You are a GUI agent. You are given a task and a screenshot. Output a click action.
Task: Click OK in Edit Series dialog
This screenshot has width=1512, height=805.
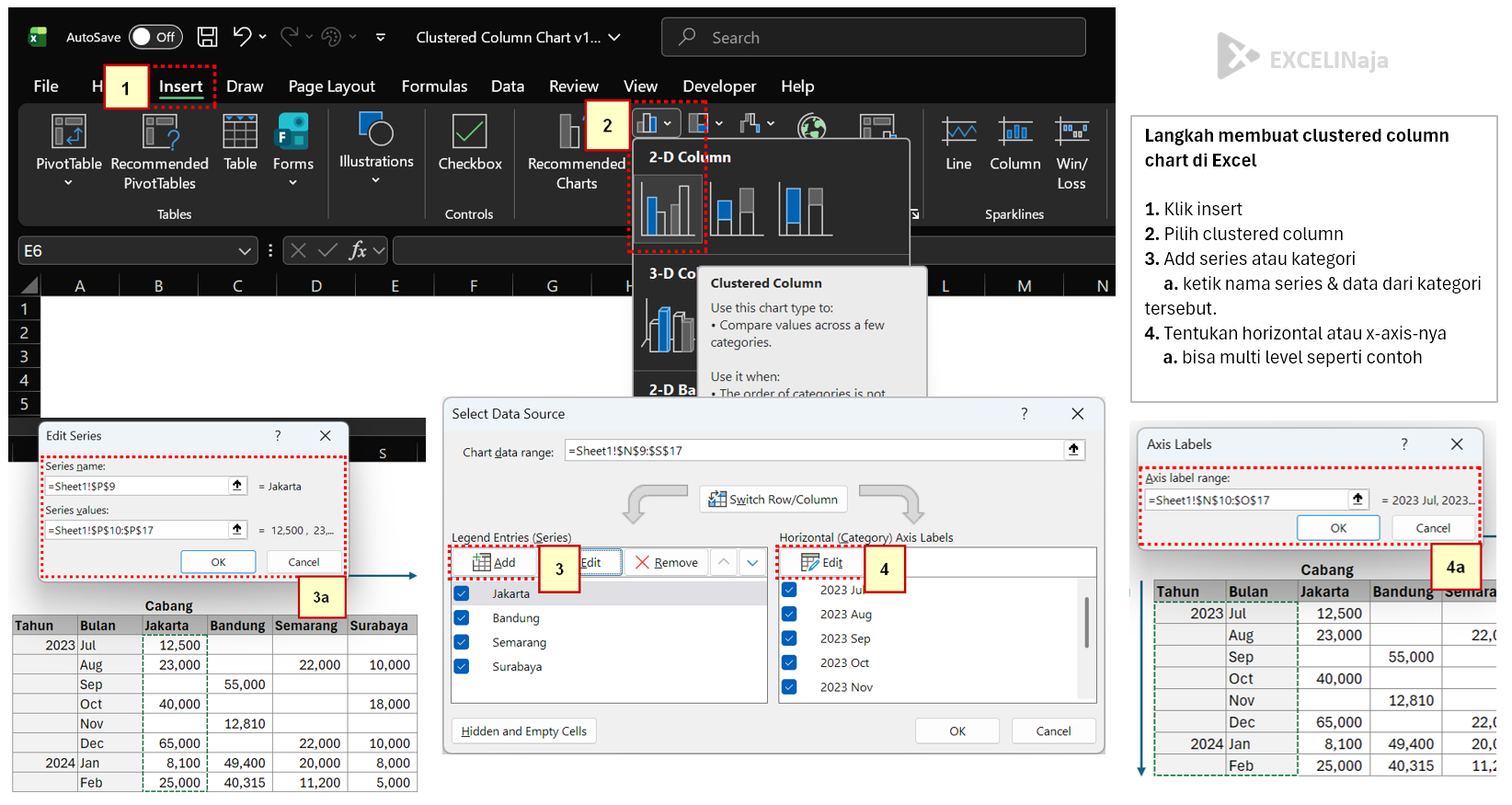click(x=218, y=562)
